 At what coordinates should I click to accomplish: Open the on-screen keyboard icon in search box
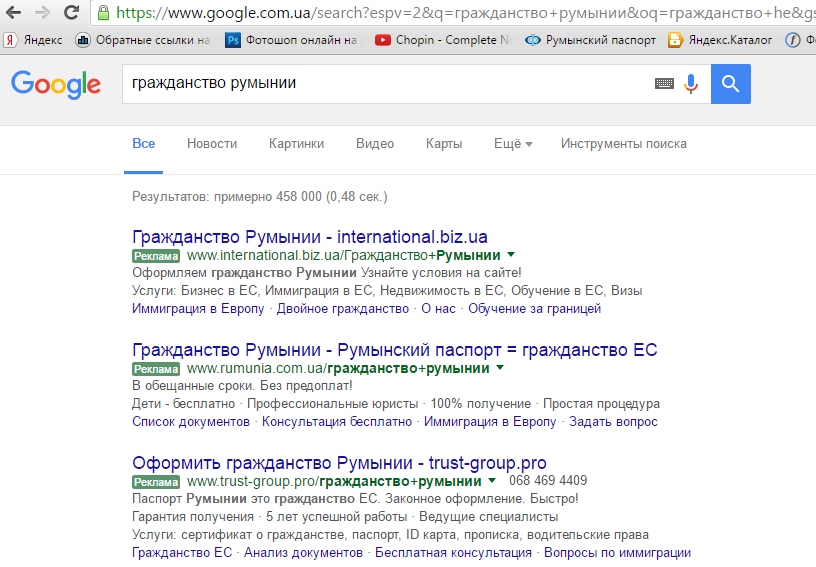coord(664,84)
